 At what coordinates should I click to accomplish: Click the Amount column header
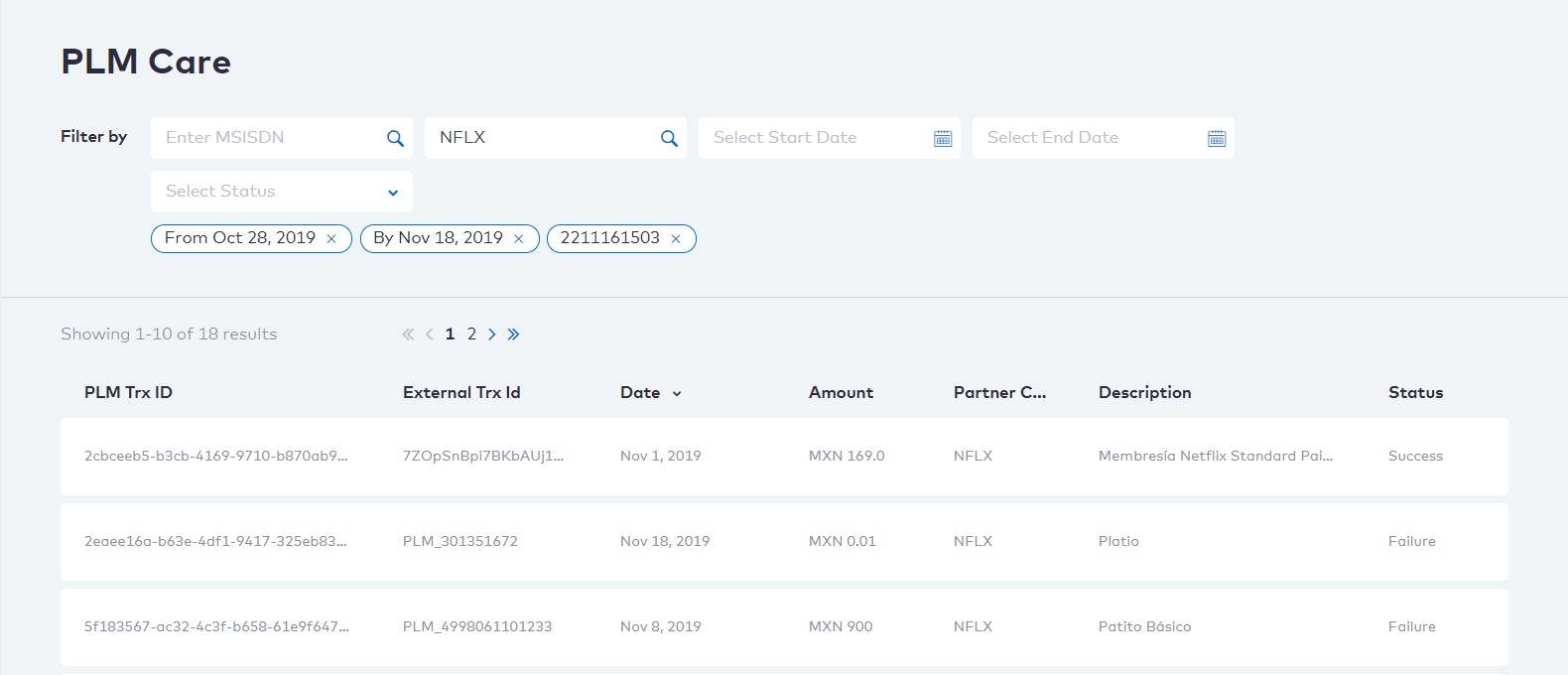pyautogui.click(x=841, y=393)
